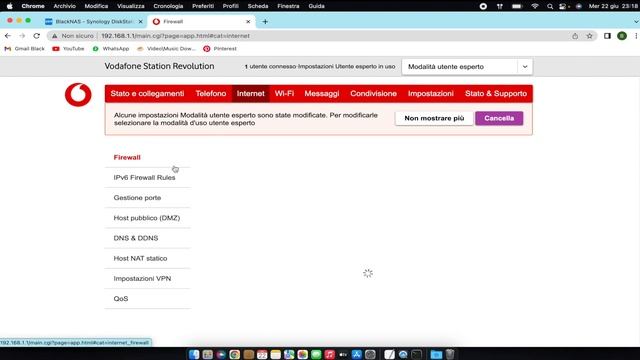Click the share page icon in address bar
The image size is (640, 360).
click(575, 36)
